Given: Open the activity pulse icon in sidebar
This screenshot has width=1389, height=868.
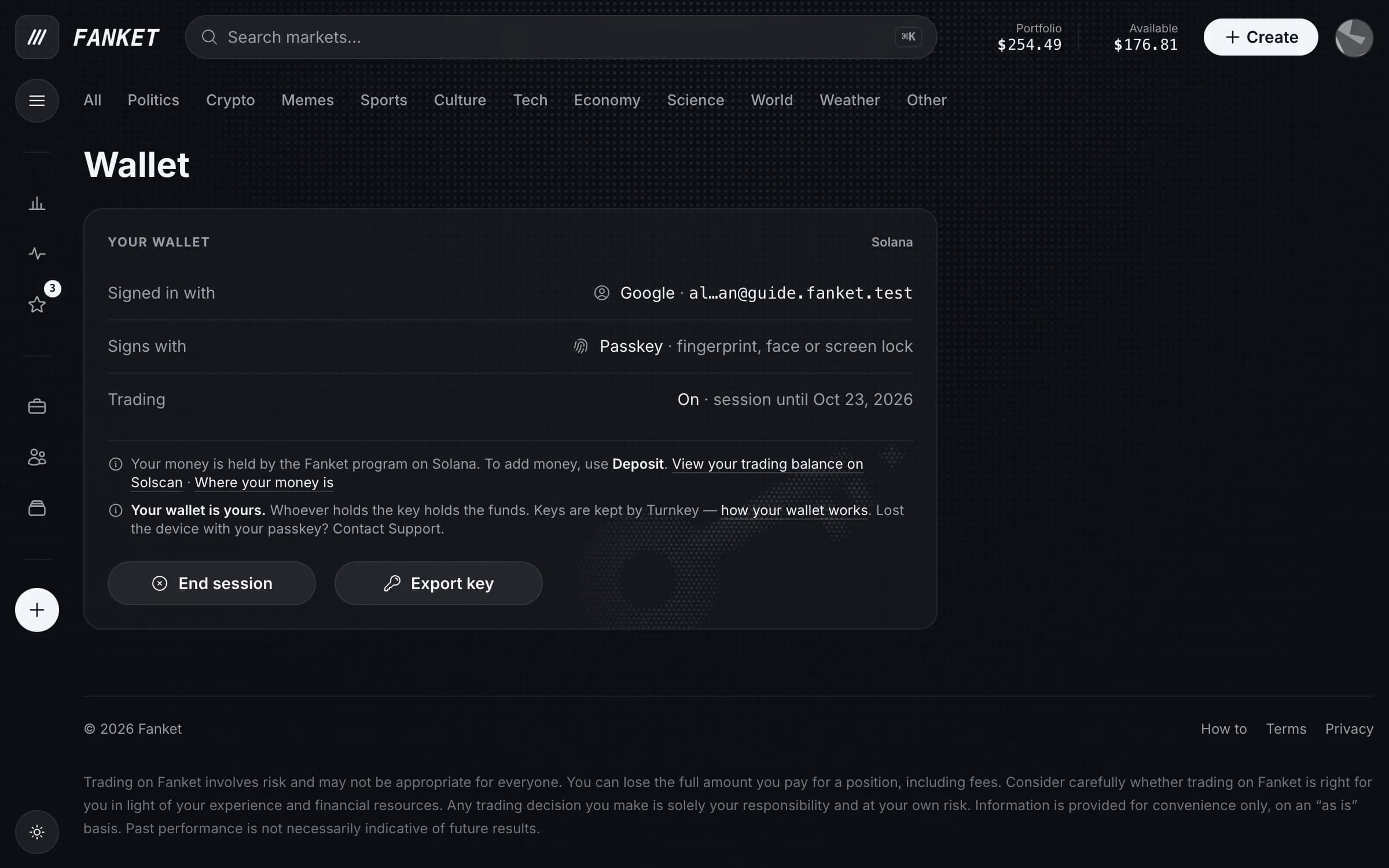Looking at the screenshot, I should (x=36, y=253).
